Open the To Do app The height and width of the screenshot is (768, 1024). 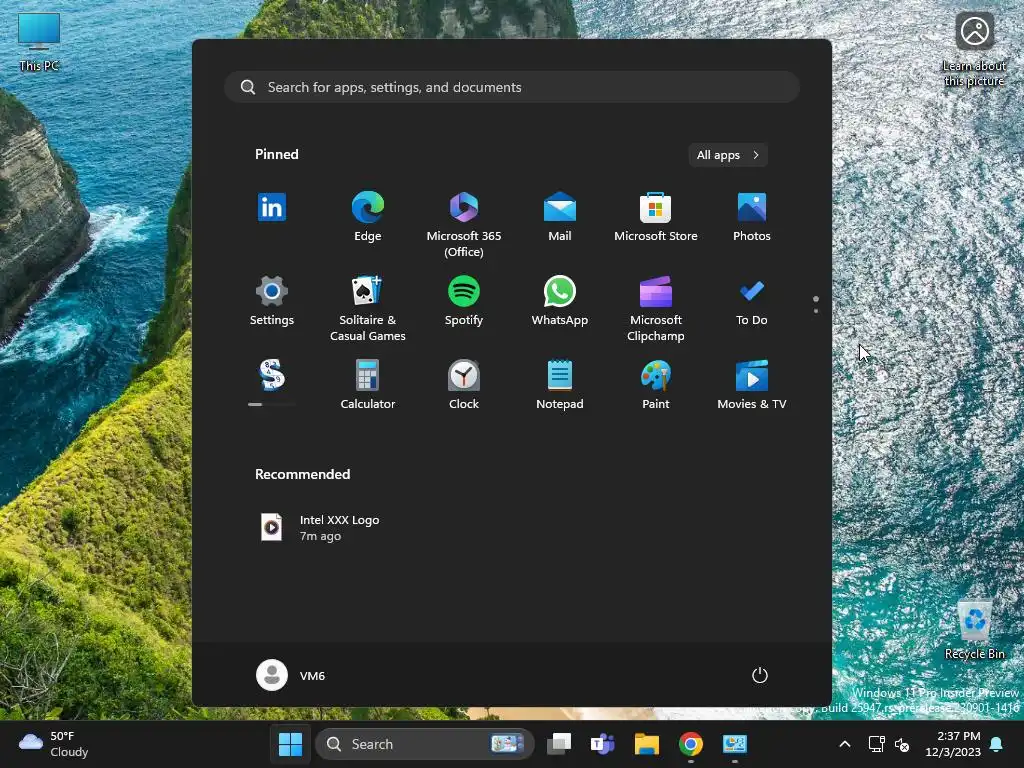click(752, 301)
